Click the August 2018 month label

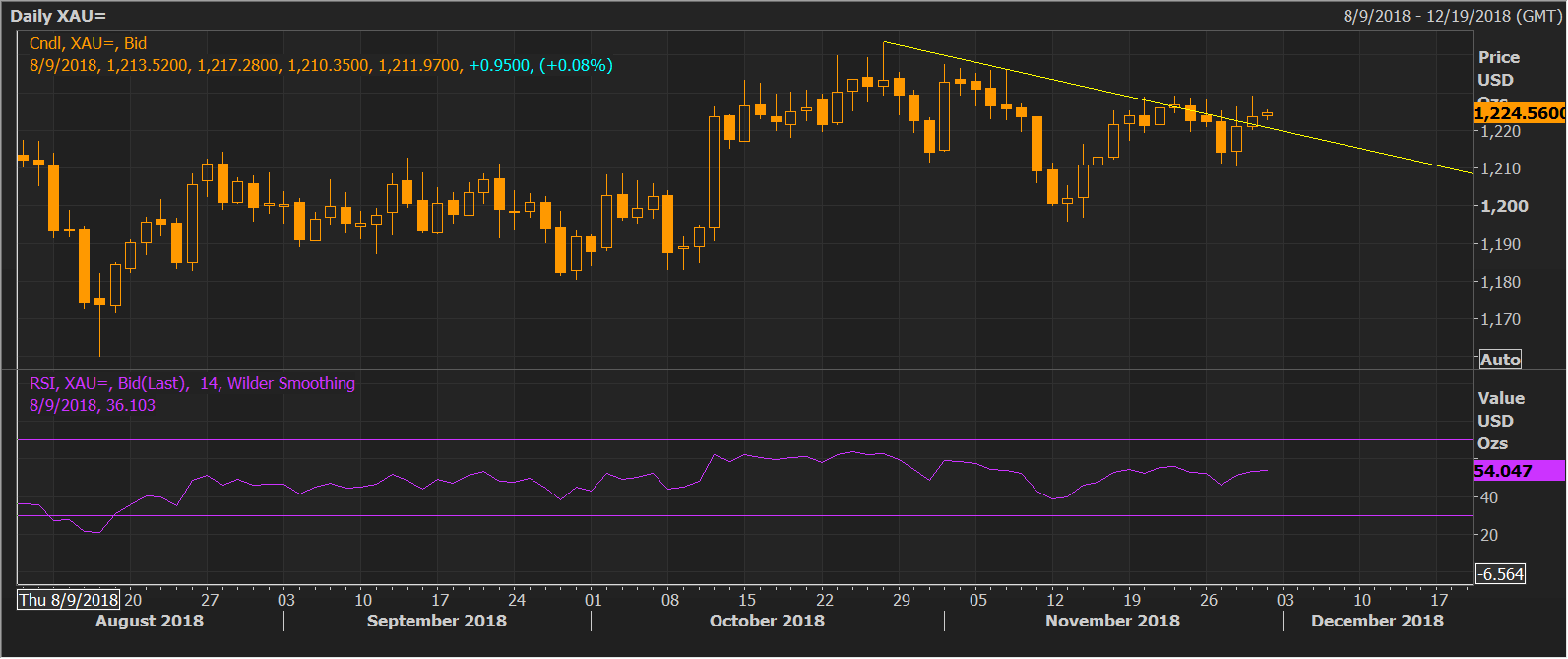pyautogui.click(x=150, y=621)
